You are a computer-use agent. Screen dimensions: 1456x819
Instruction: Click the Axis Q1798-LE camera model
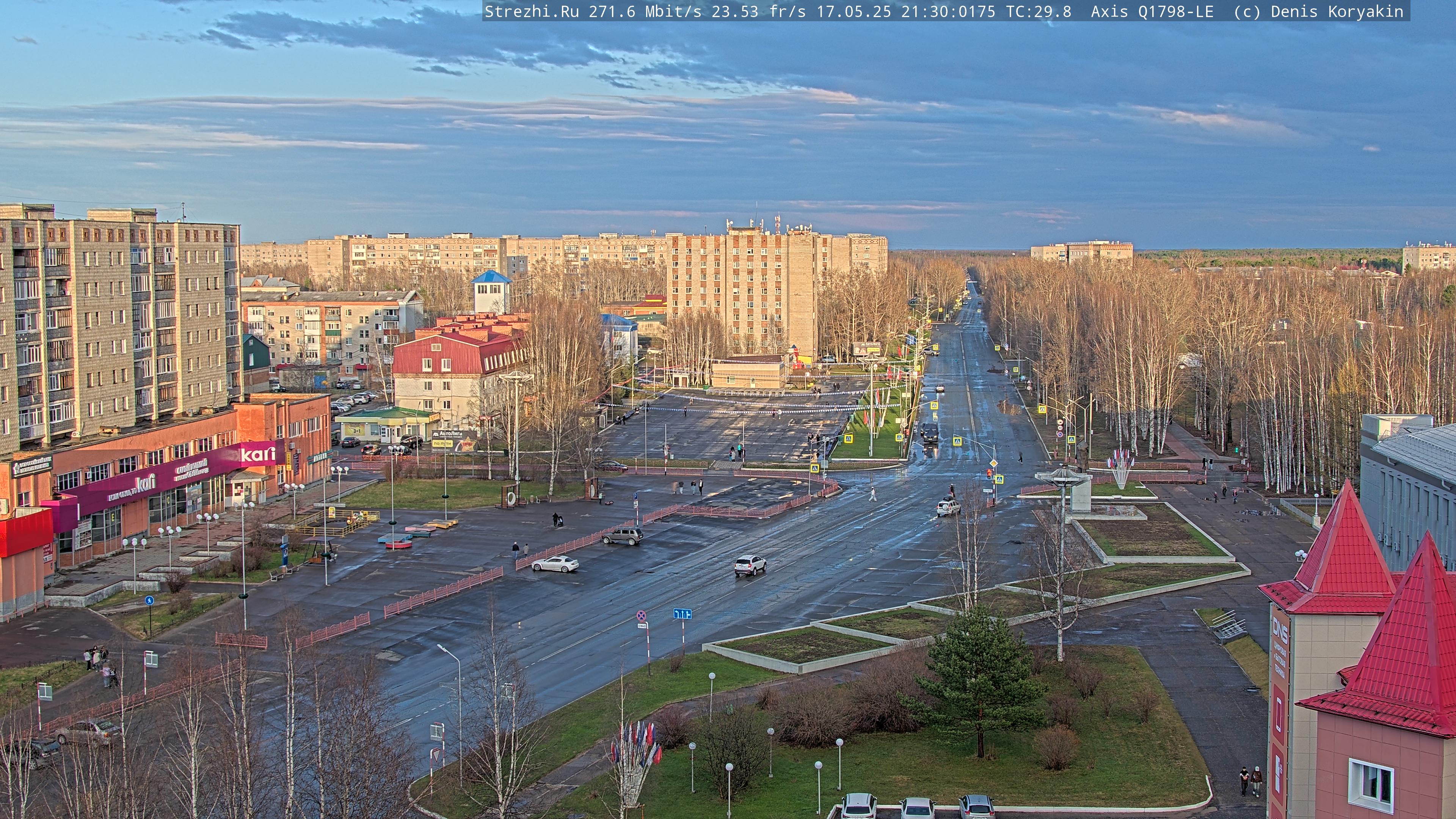coord(1152,12)
